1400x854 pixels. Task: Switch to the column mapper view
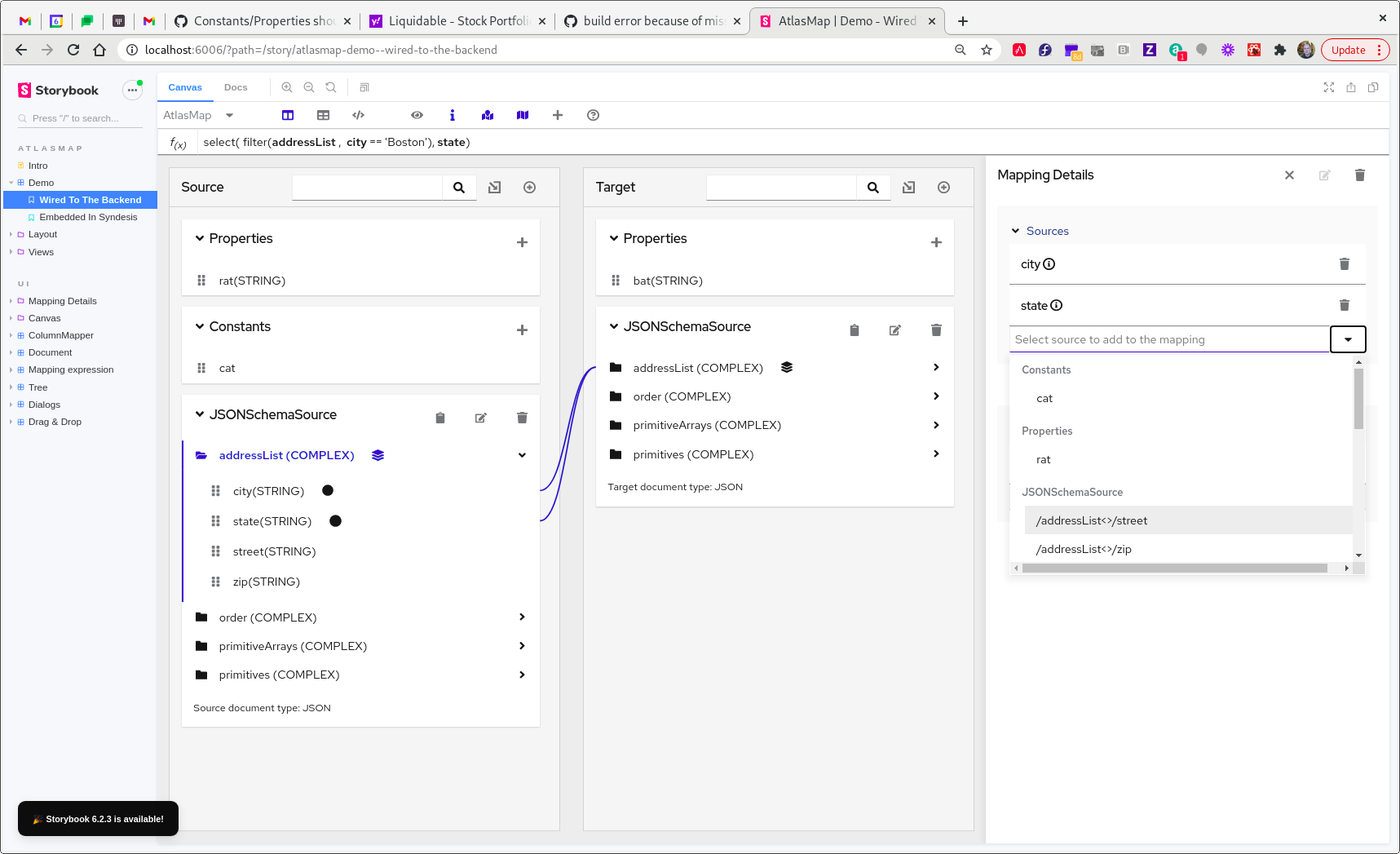coord(288,115)
